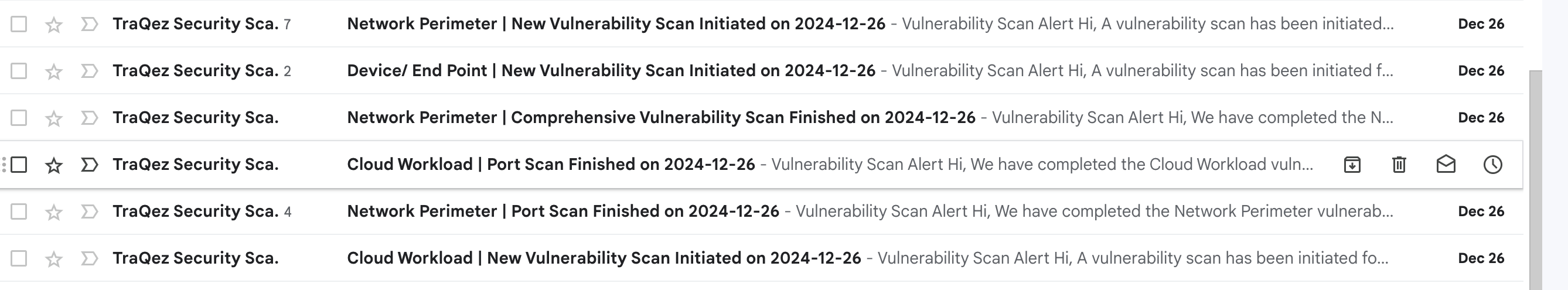
Task: Mark Cloud Workload Port Scan email as read
Action: pyautogui.click(x=1446, y=165)
